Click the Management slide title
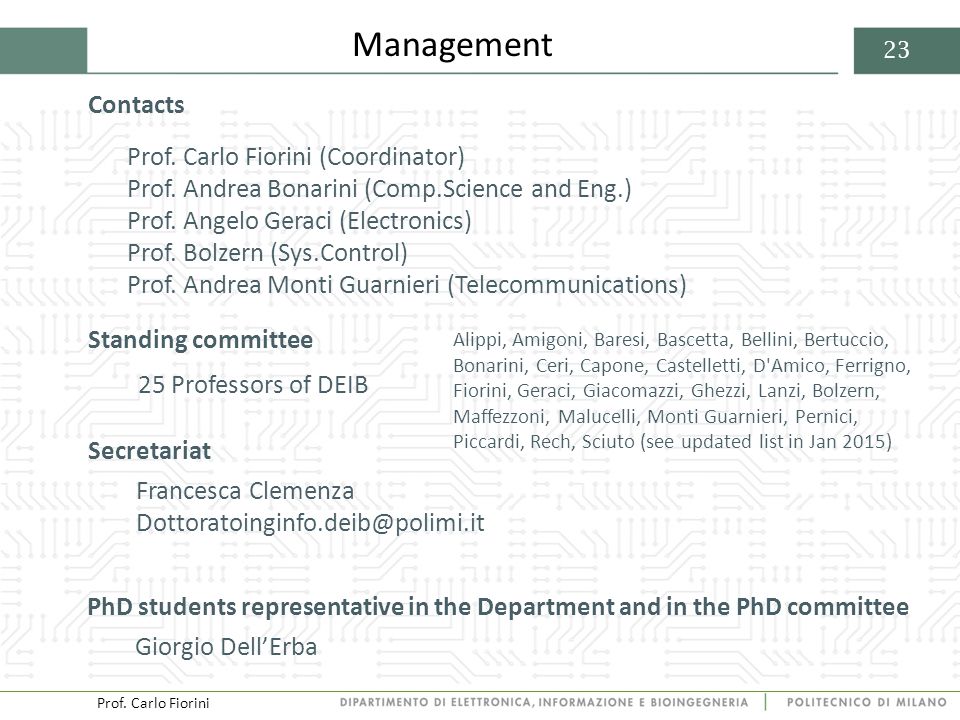Image resolution: width=960 pixels, height=720 pixels. [x=452, y=45]
